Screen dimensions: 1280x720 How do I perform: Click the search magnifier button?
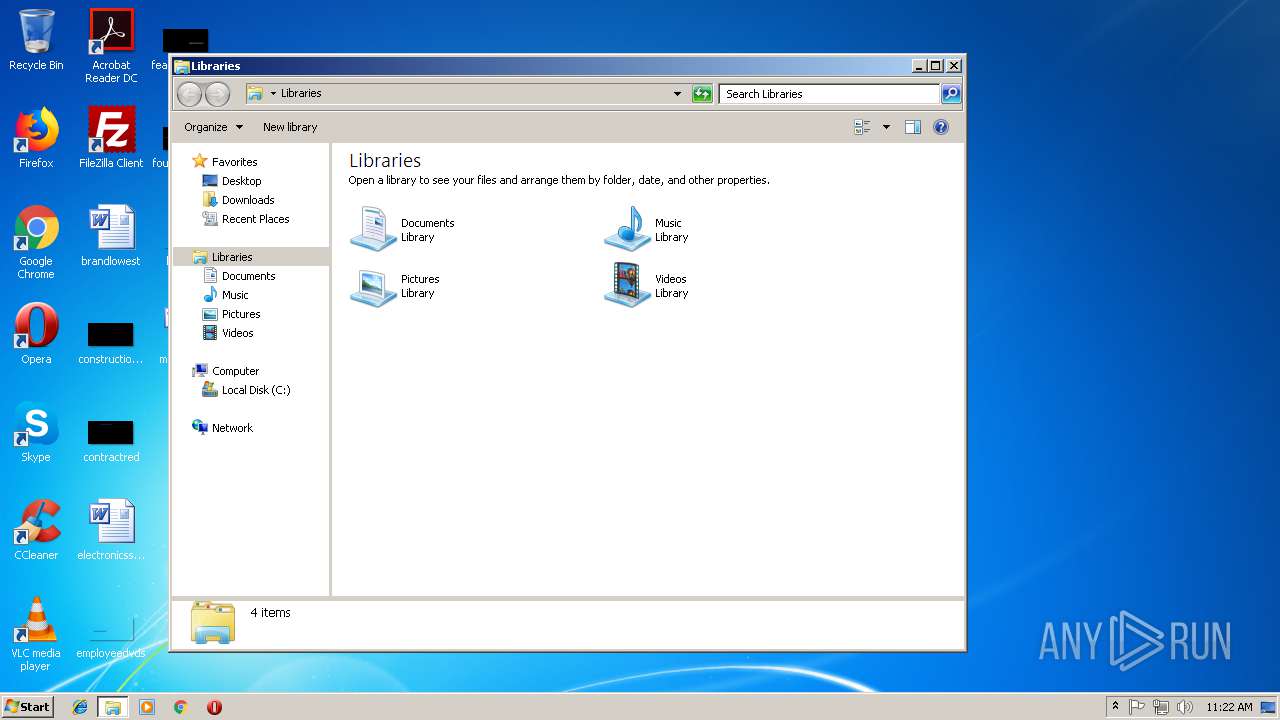click(951, 94)
